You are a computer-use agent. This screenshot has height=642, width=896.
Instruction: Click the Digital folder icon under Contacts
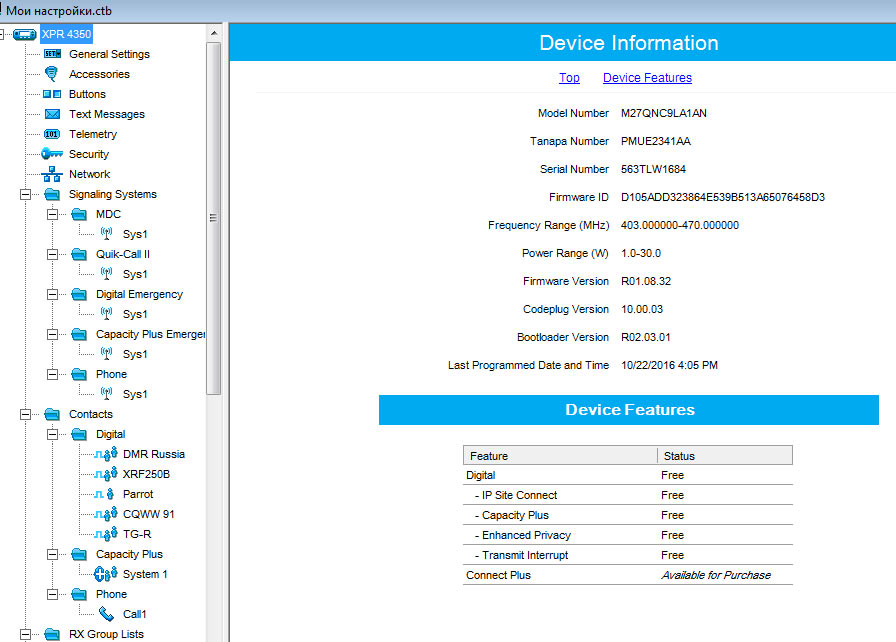coord(79,434)
